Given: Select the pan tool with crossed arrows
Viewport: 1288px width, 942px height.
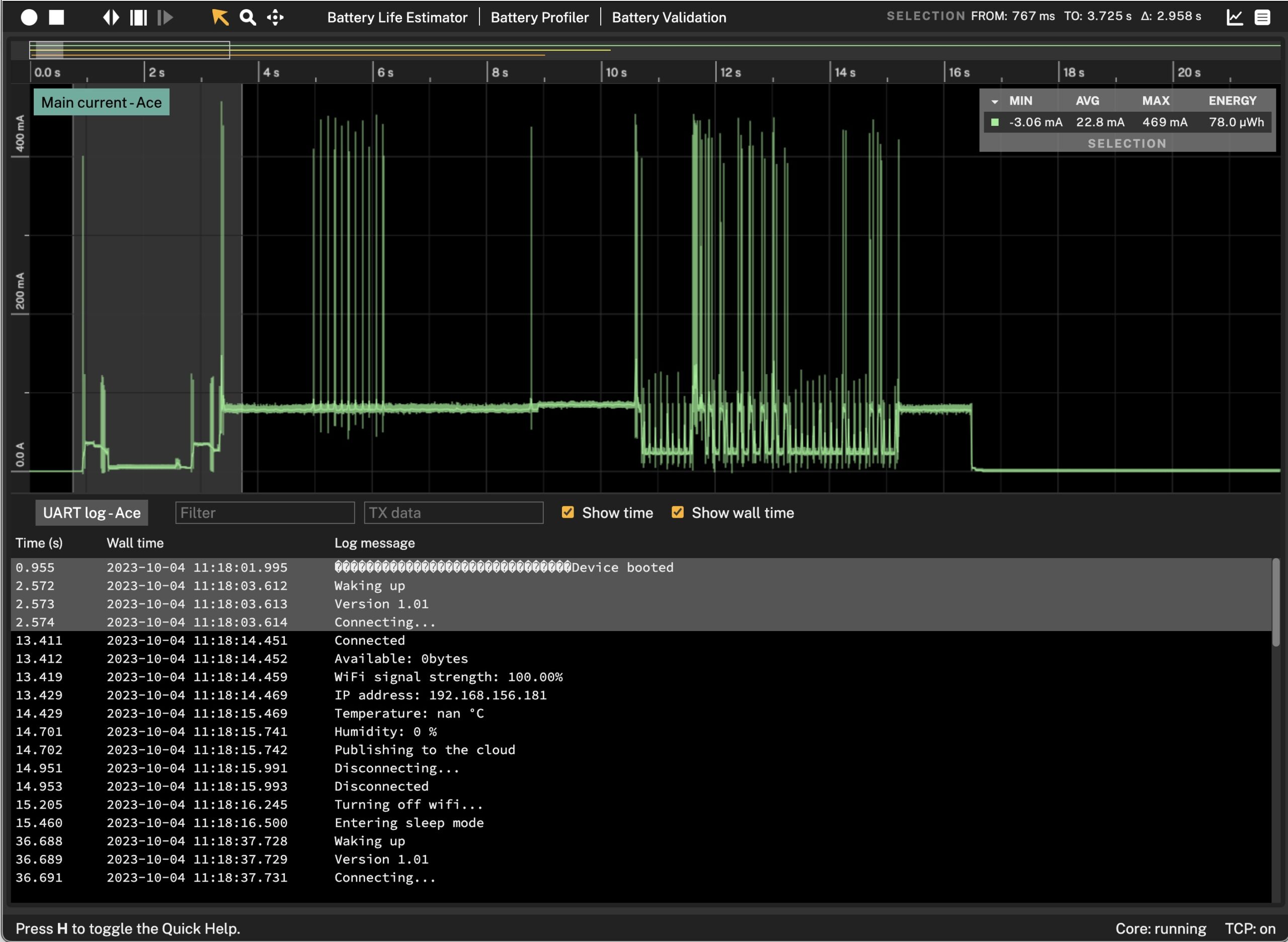Looking at the screenshot, I should pyautogui.click(x=275, y=18).
